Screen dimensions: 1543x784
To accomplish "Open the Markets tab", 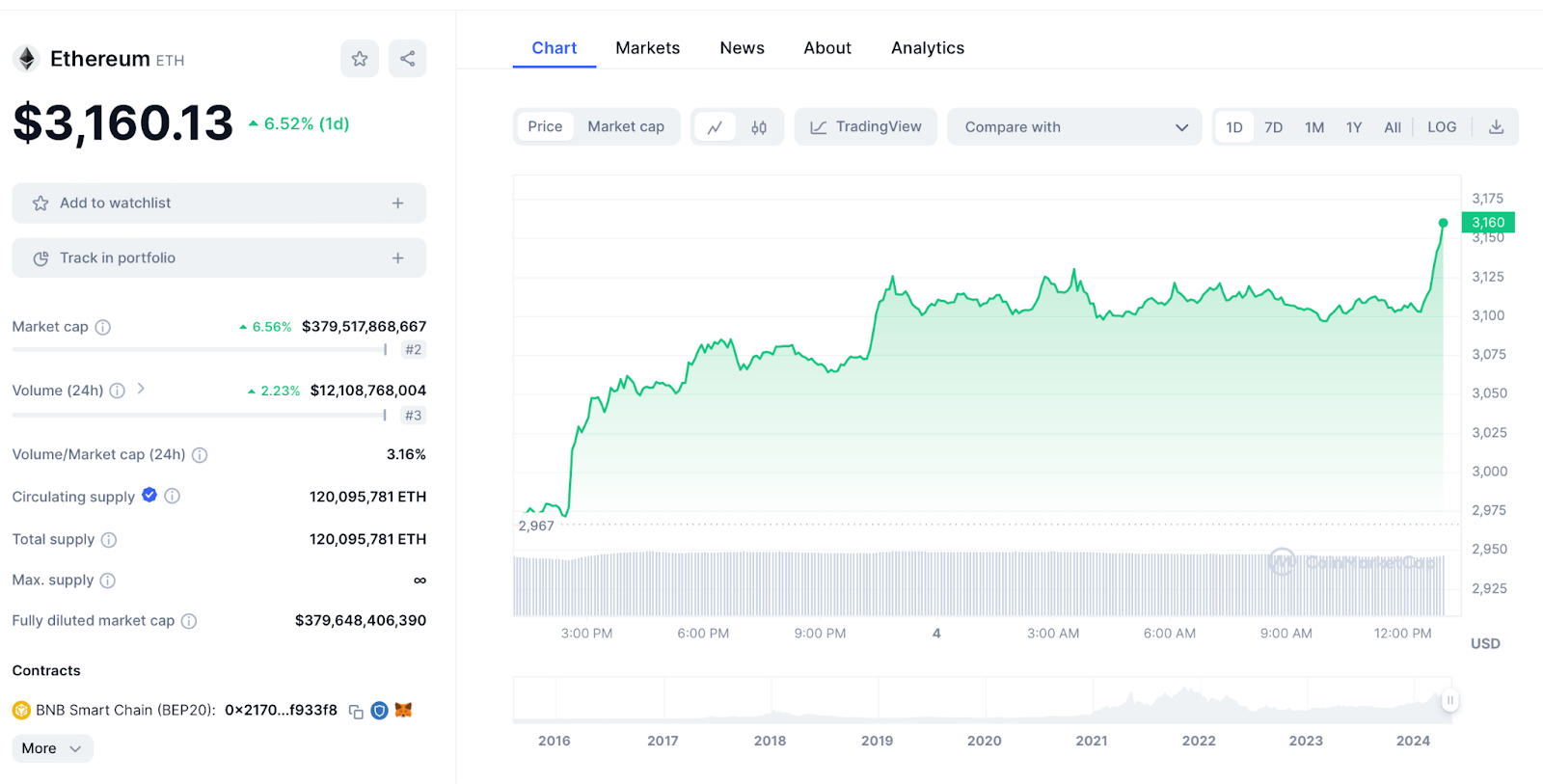I will (648, 48).
